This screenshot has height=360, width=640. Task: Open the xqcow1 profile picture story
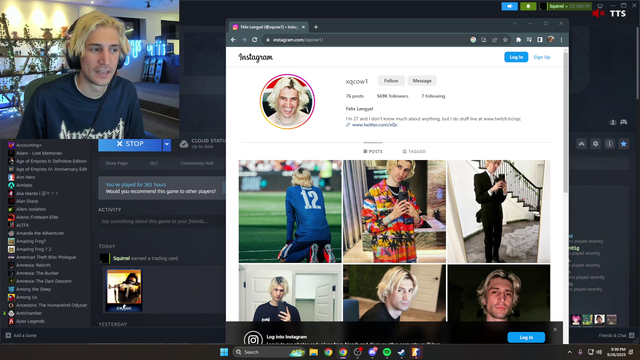pos(287,102)
